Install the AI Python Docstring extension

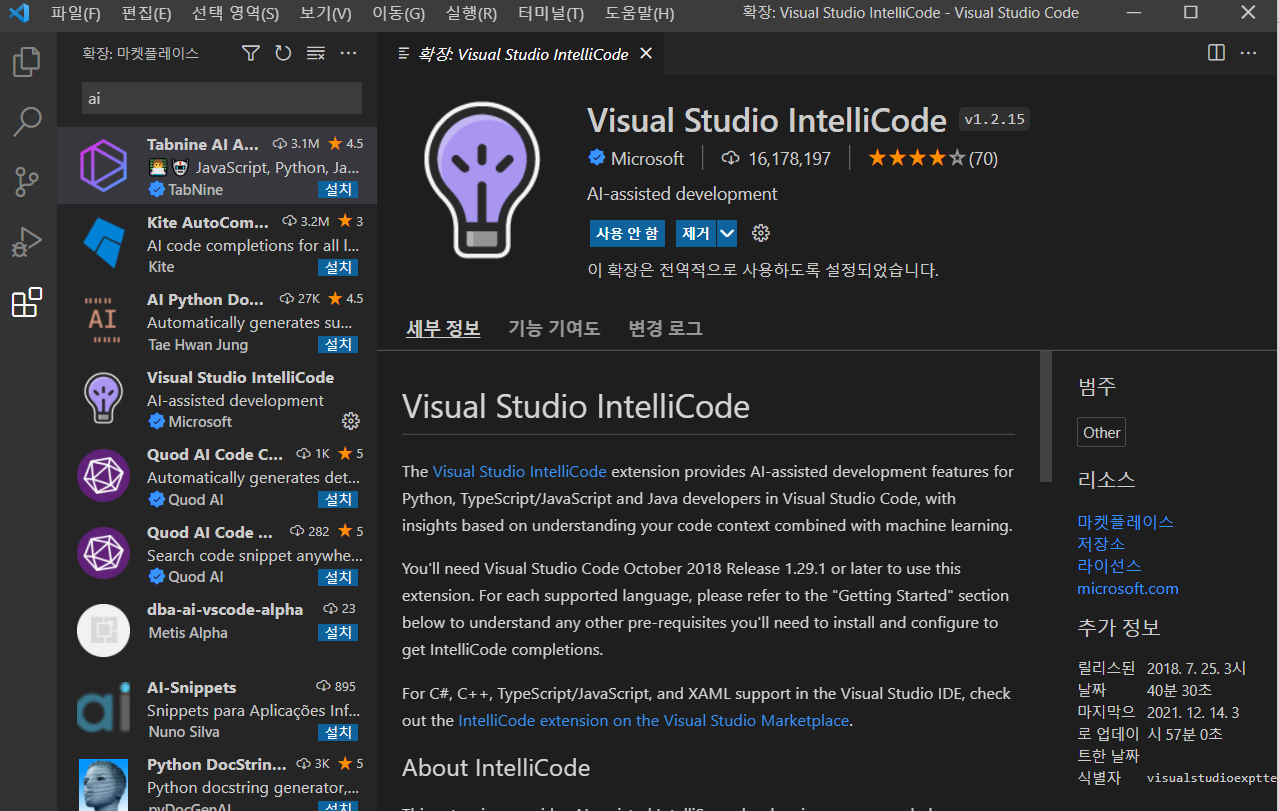(x=338, y=344)
